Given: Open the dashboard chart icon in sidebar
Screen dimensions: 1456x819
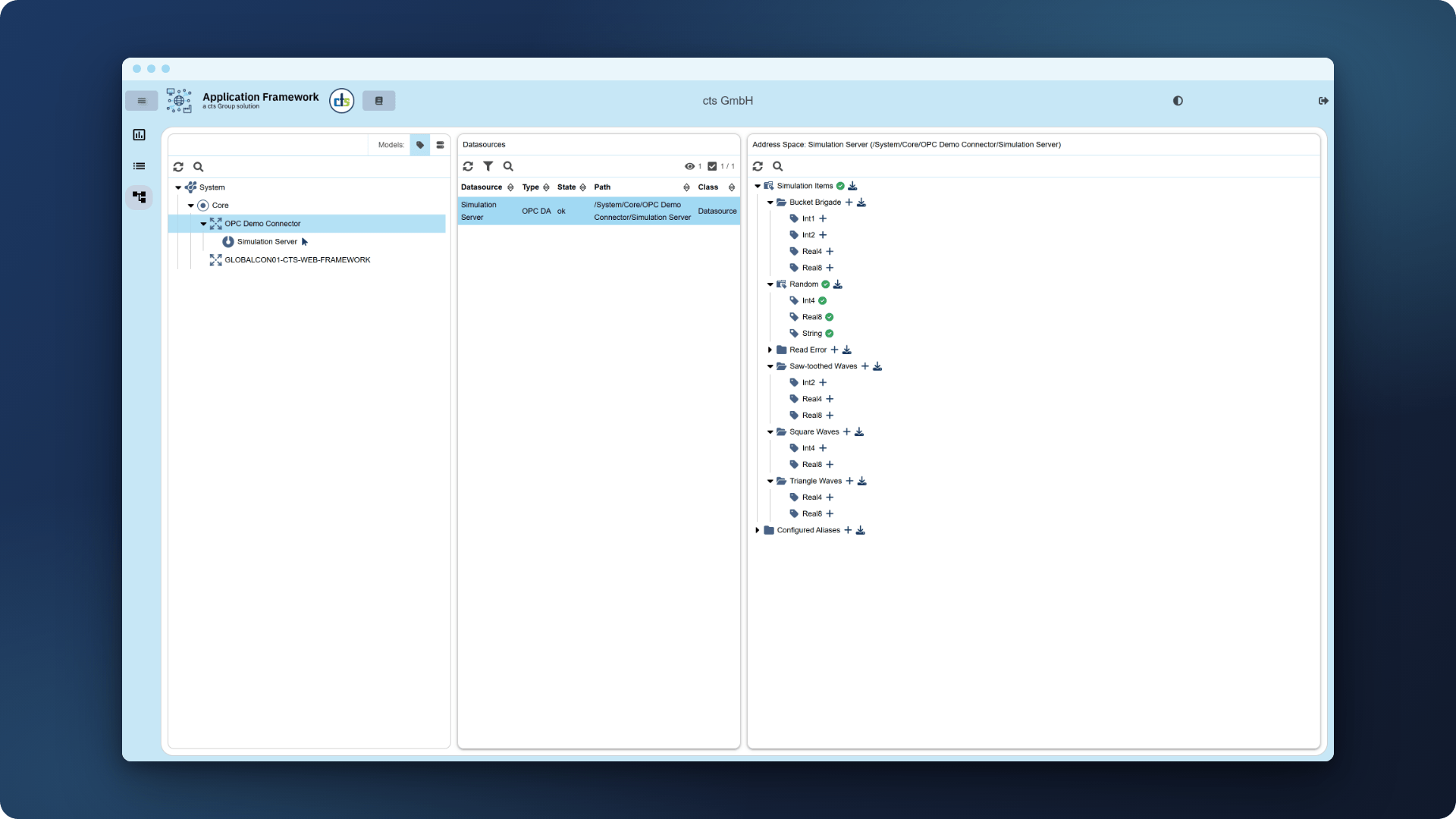Looking at the screenshot, I should click(140, 135).
